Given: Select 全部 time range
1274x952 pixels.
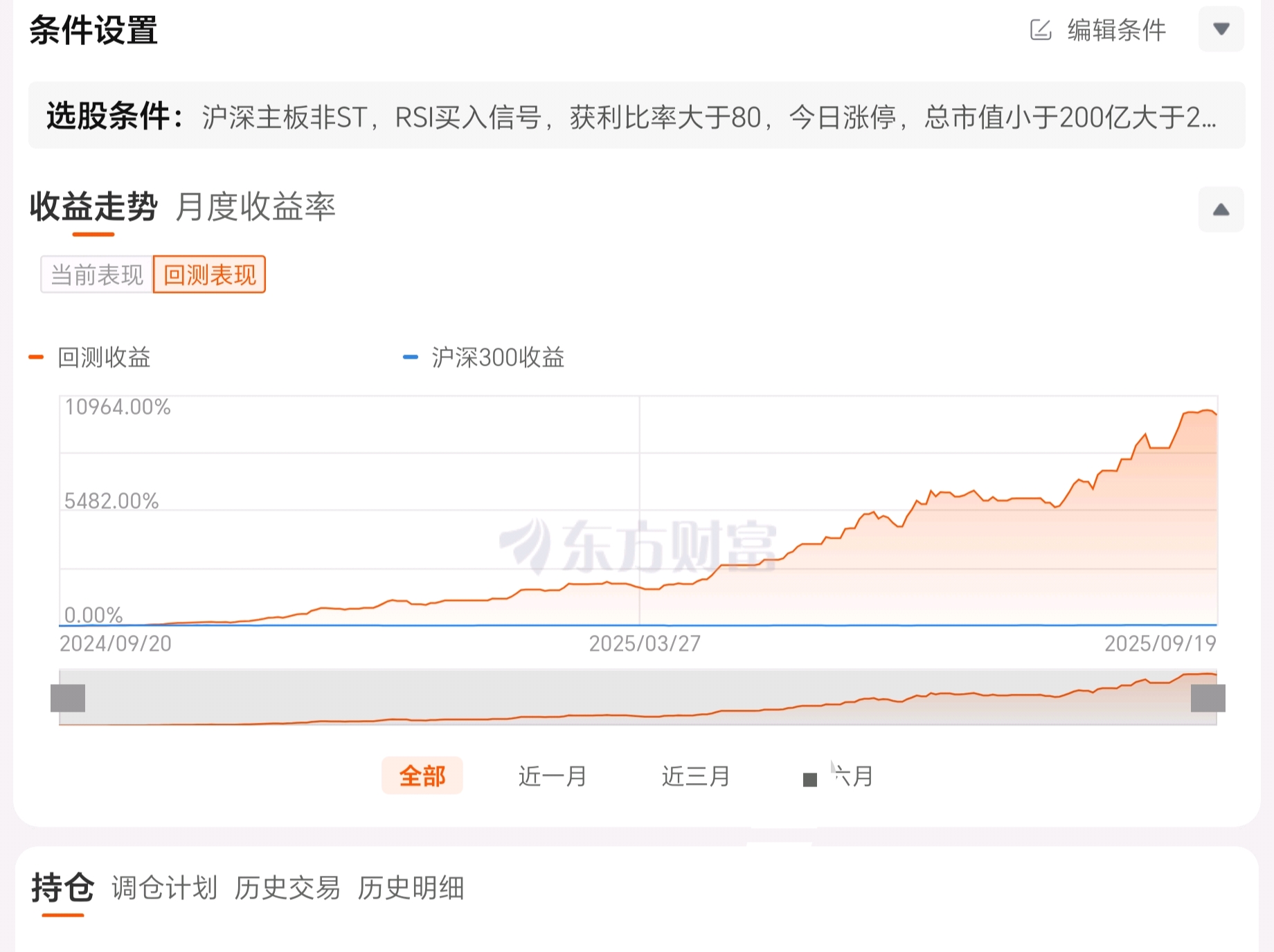Looking at the screenshot, I should coord(422,776).
